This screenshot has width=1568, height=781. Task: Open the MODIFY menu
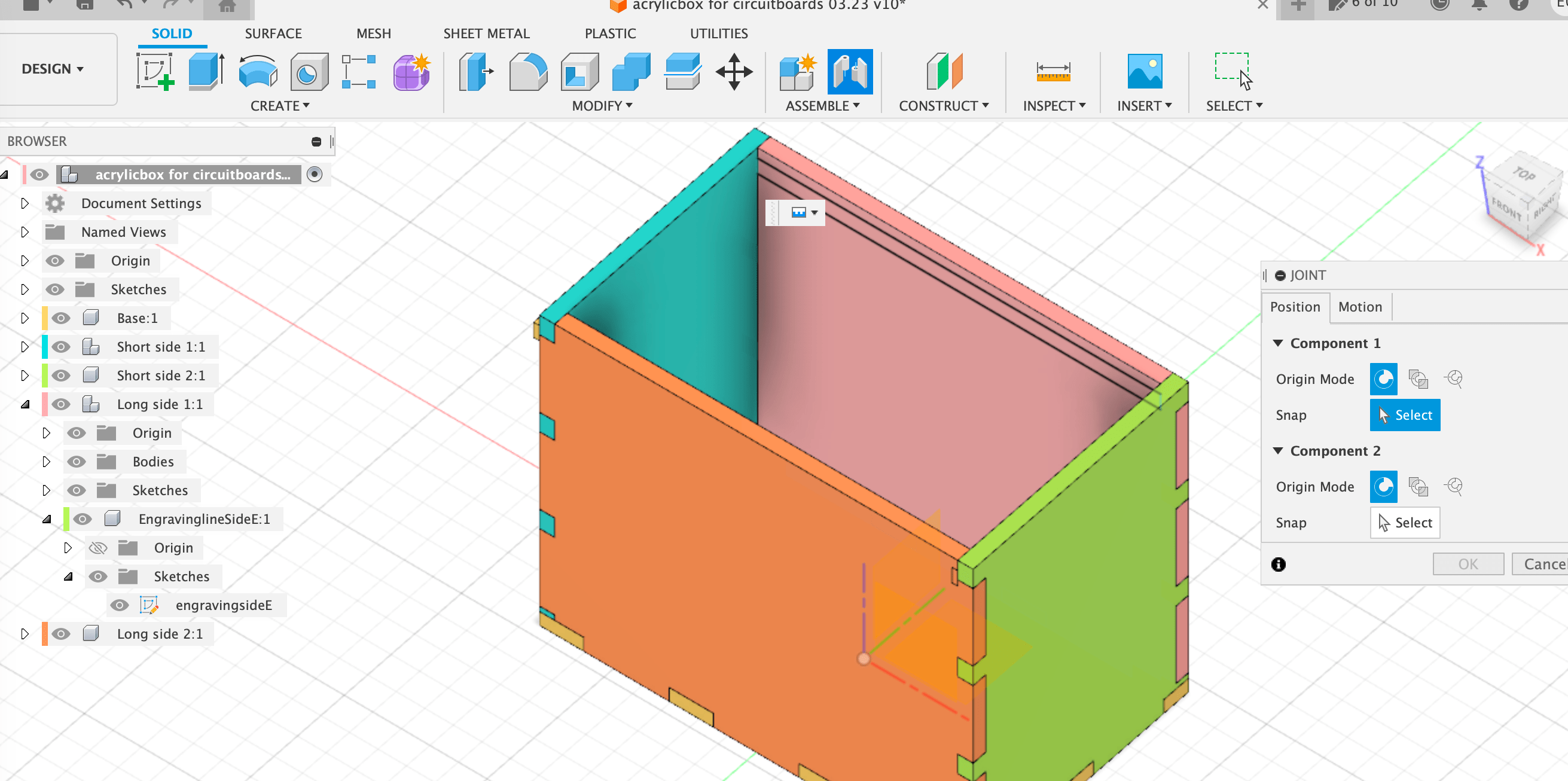(602, 106)
